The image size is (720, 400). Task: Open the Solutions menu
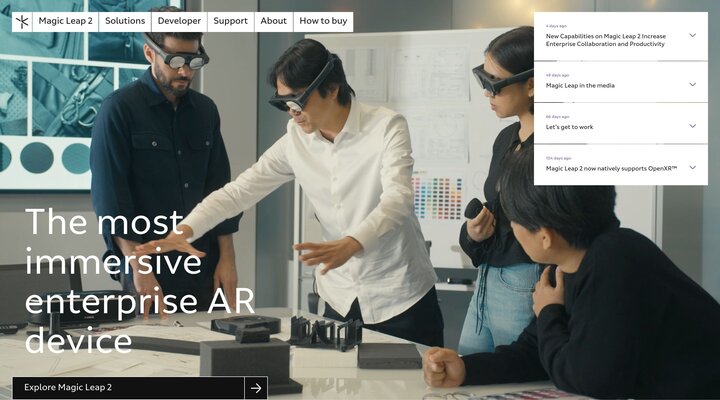[125, 21]
